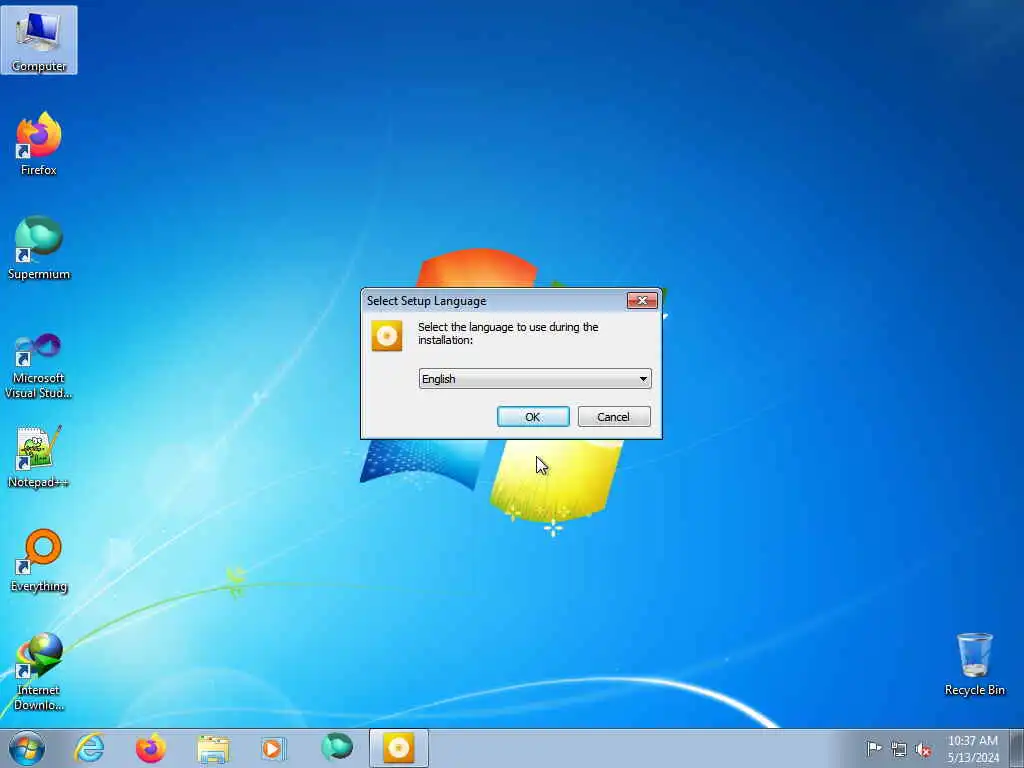The height and width of the screenshot is (768, 1024).
Task: Click the setup disc icon in dialog
Action: click(387, 336)
